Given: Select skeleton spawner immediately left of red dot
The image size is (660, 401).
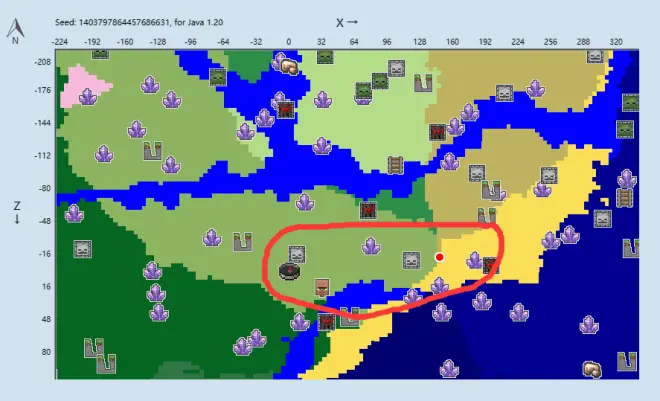Looking at the screenshot, I should (409, 260).
